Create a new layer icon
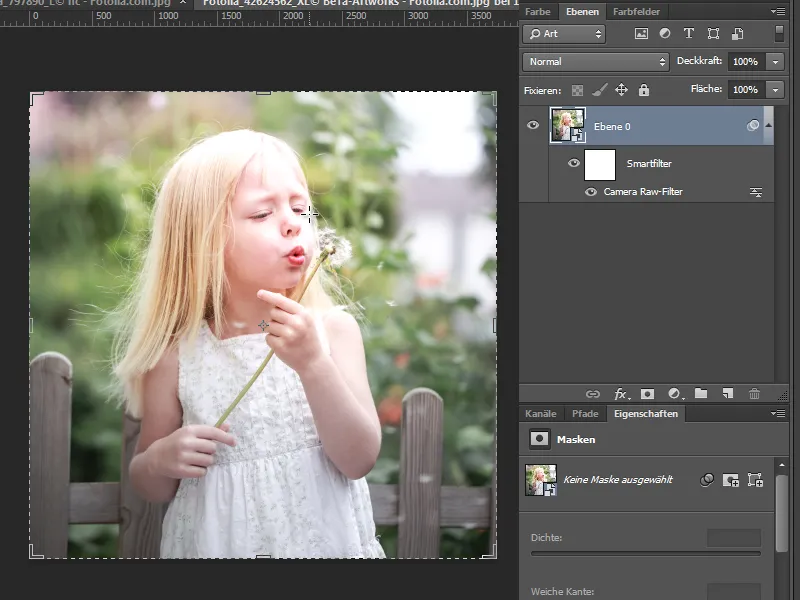This screenshot has width=800, height=600. tap(728, 393)
